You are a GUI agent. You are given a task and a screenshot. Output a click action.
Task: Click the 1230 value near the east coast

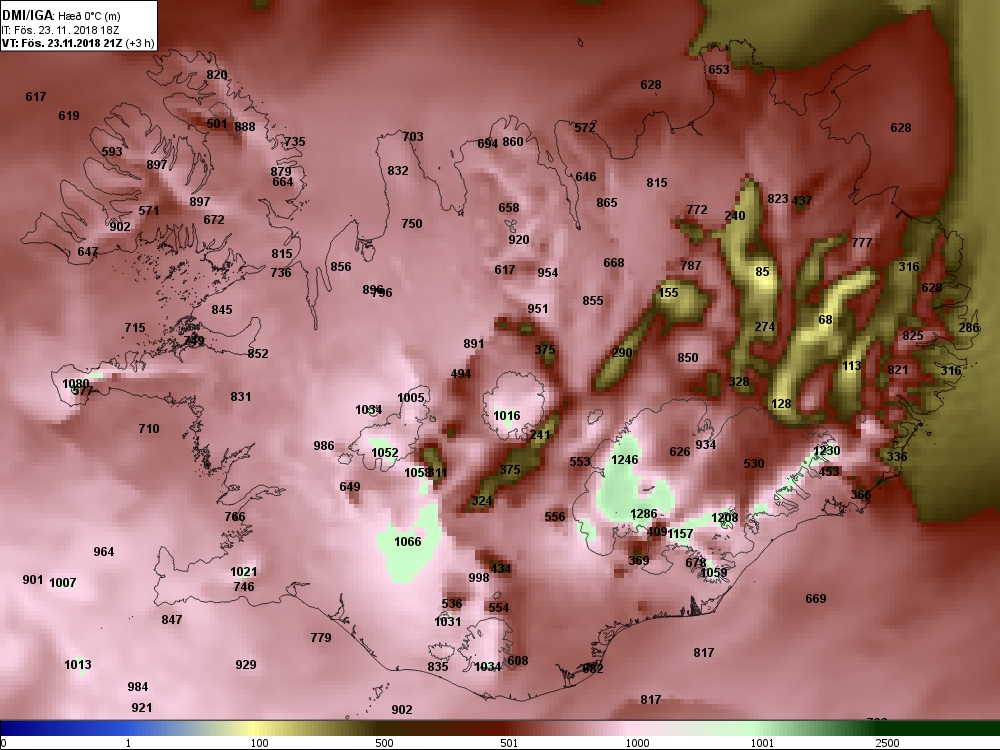pos(827,451)
